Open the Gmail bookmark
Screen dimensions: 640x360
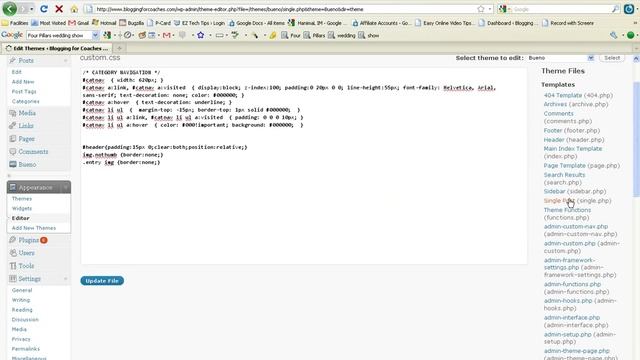(x=78, y=23)
